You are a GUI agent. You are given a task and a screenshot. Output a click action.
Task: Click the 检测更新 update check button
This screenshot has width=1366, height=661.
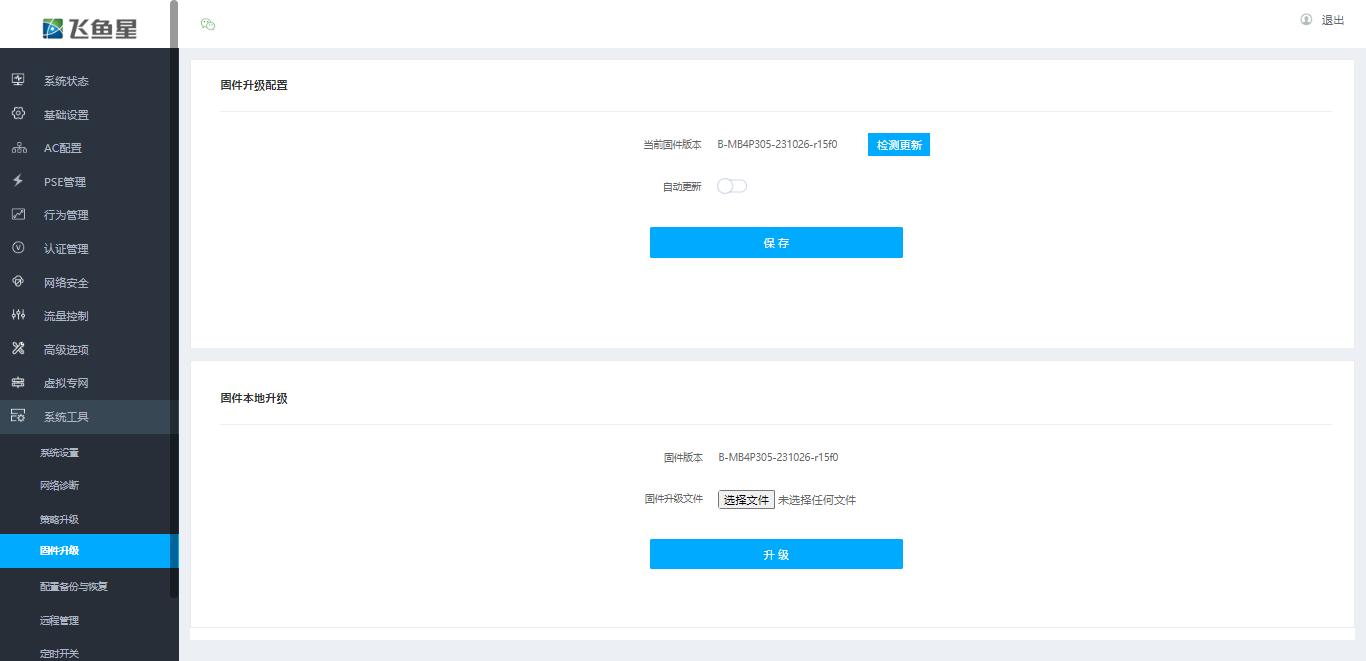pyautogui.click(x=898, y=144)
